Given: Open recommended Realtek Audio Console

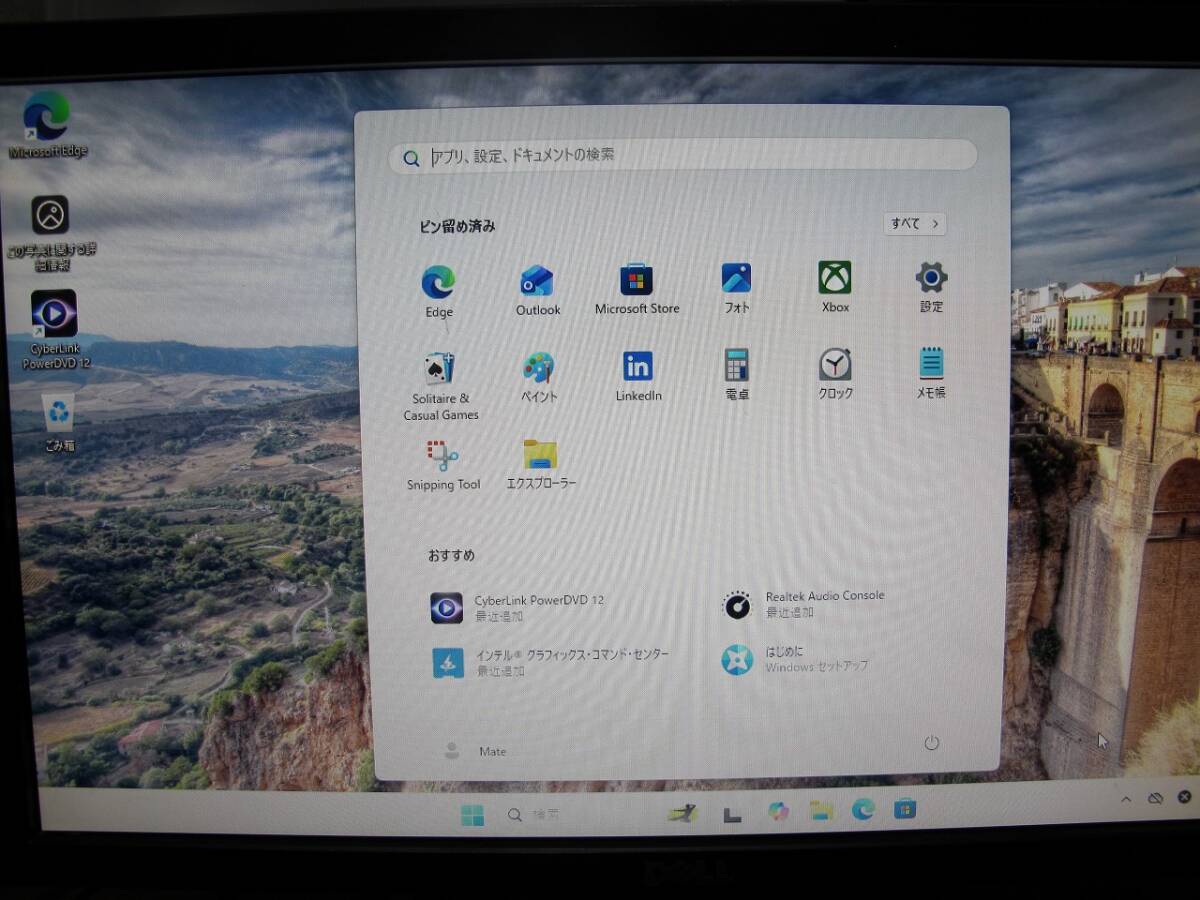Looking at the screenshot, I should [805, 603].
